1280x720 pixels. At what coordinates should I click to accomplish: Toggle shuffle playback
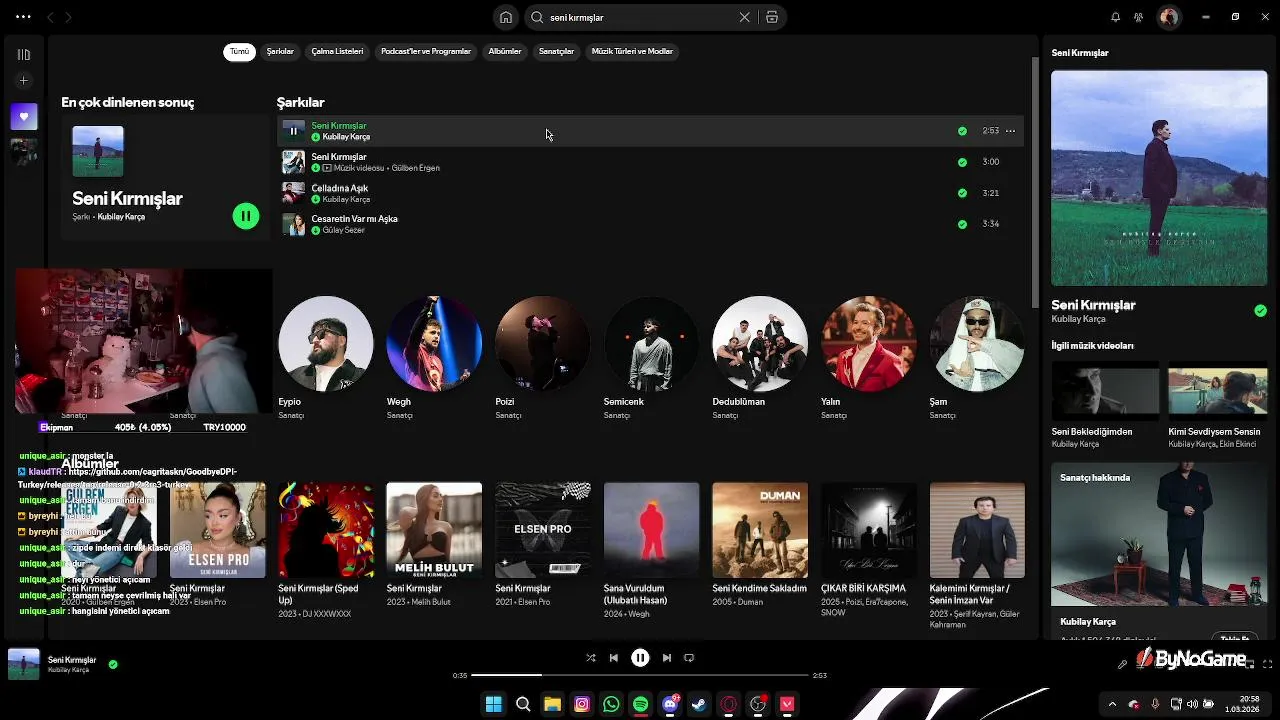(590, 658)
